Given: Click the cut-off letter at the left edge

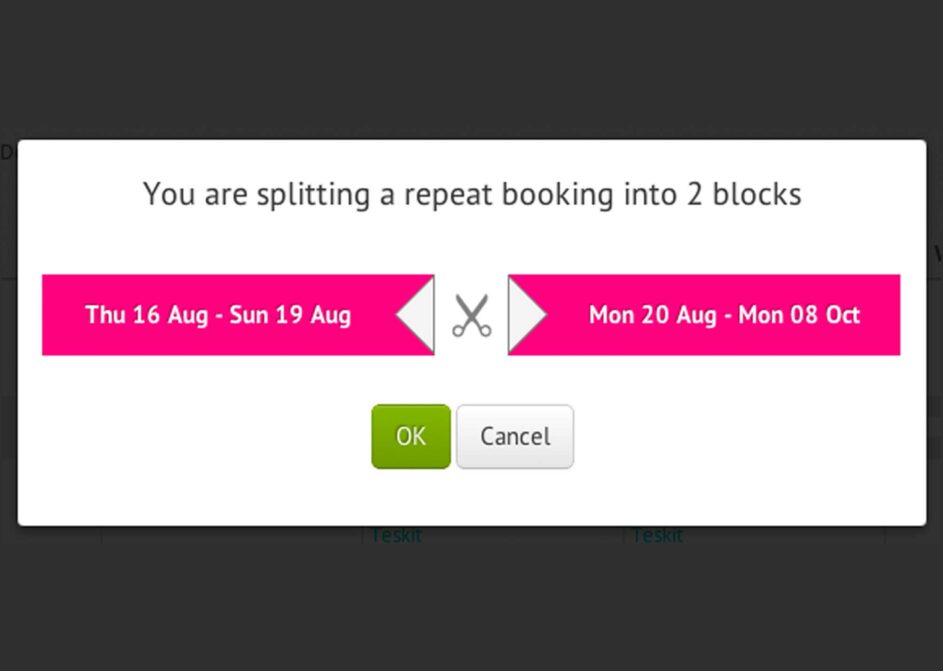Looking at the screenshot, I should (6, 153).
